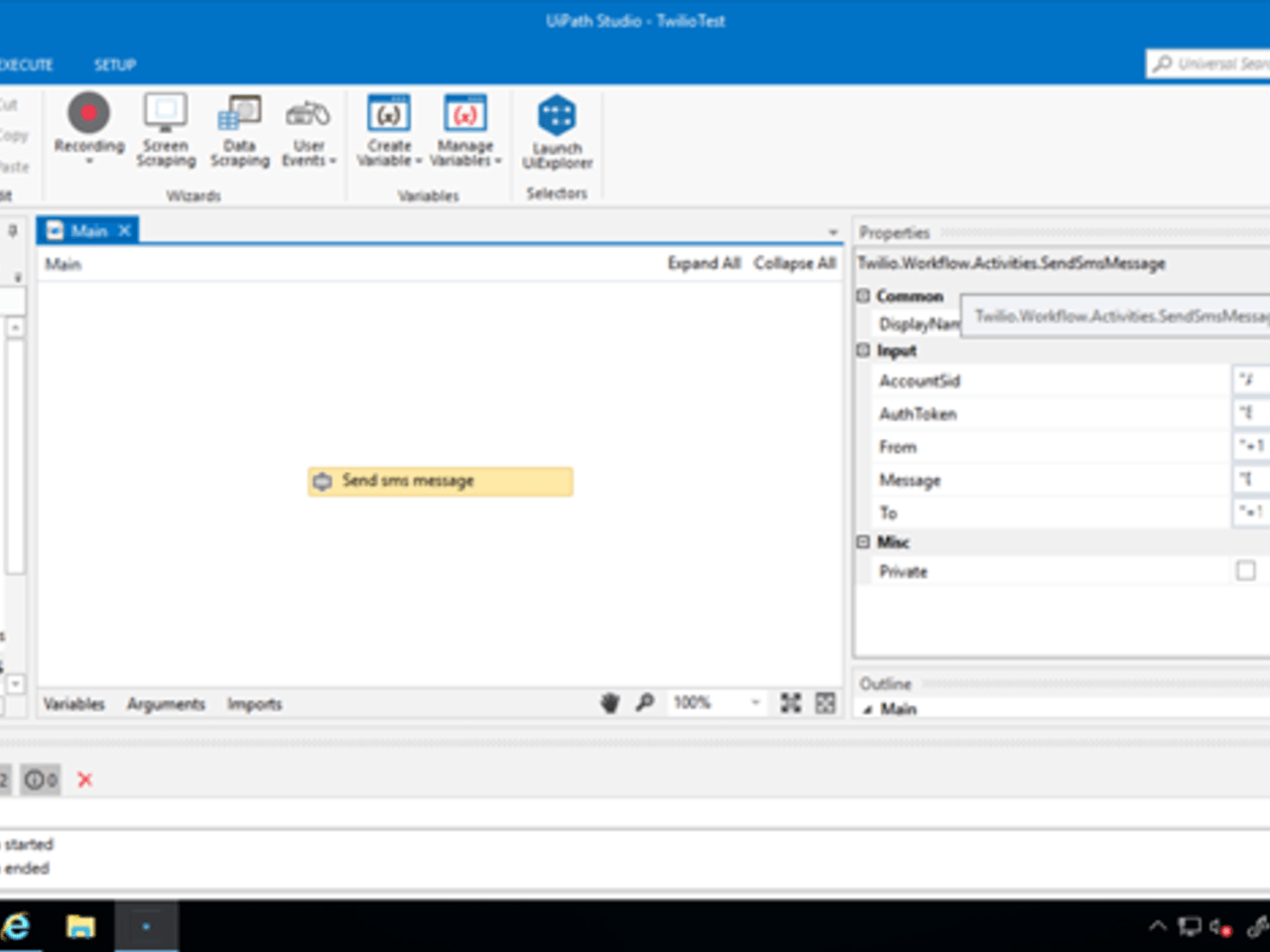Image resolution: width=1270 pixels, height=952 pixels.
Task: Open File Explorer from taskbar
Action: (x=80, y=927)
